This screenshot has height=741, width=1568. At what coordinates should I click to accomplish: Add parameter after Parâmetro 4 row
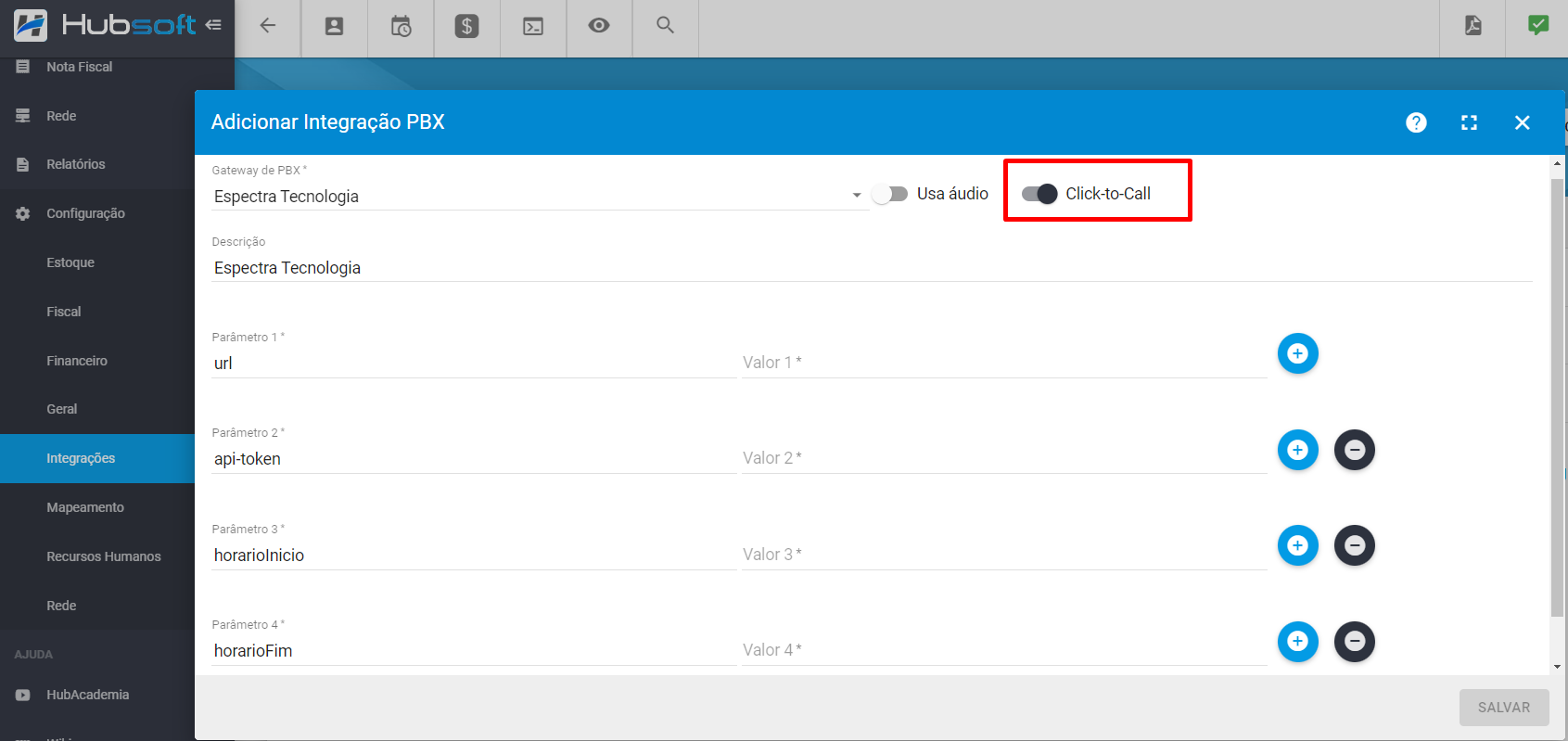tap(1297, 641)
